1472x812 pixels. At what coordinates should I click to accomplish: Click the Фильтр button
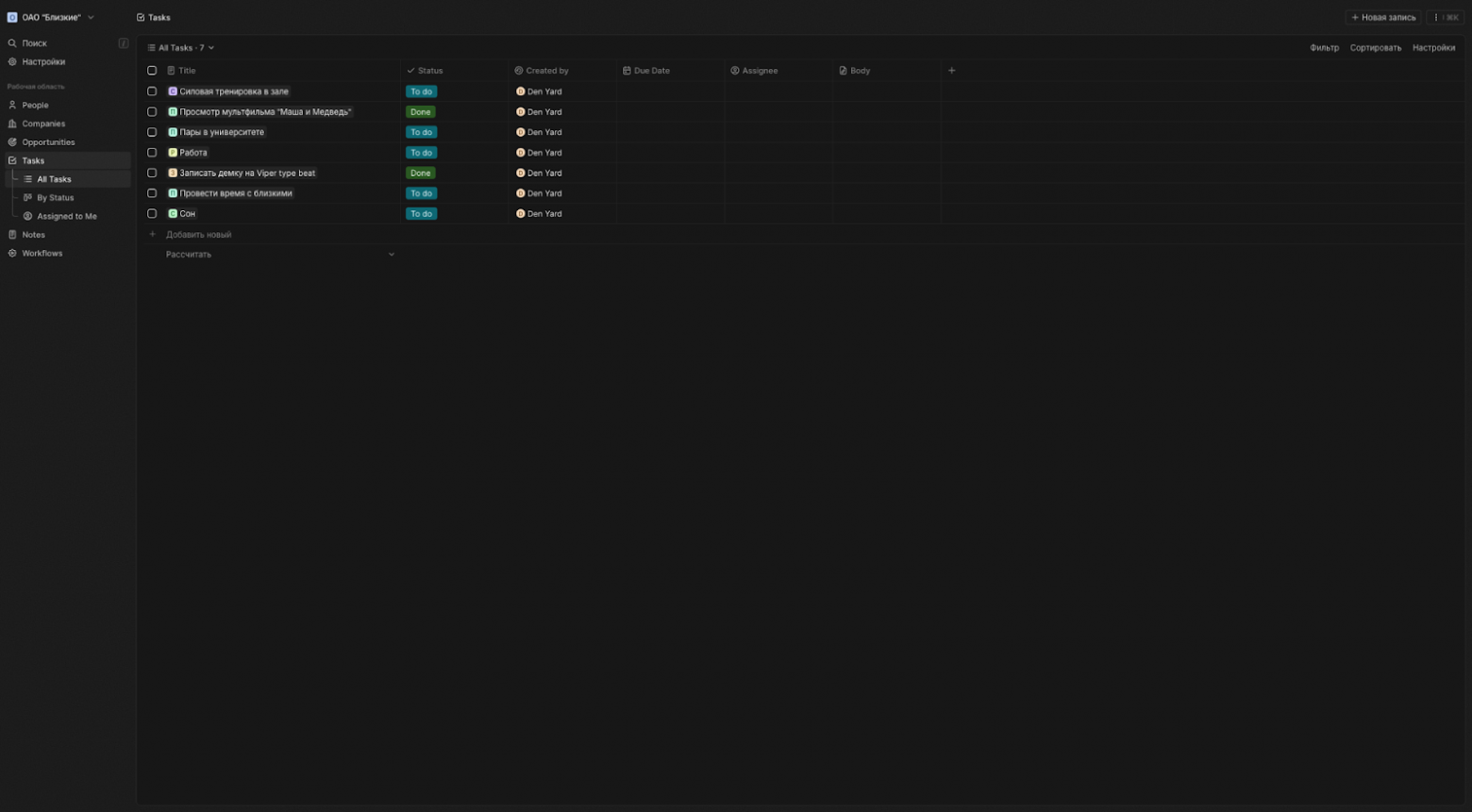click(x=1323, y=48)
